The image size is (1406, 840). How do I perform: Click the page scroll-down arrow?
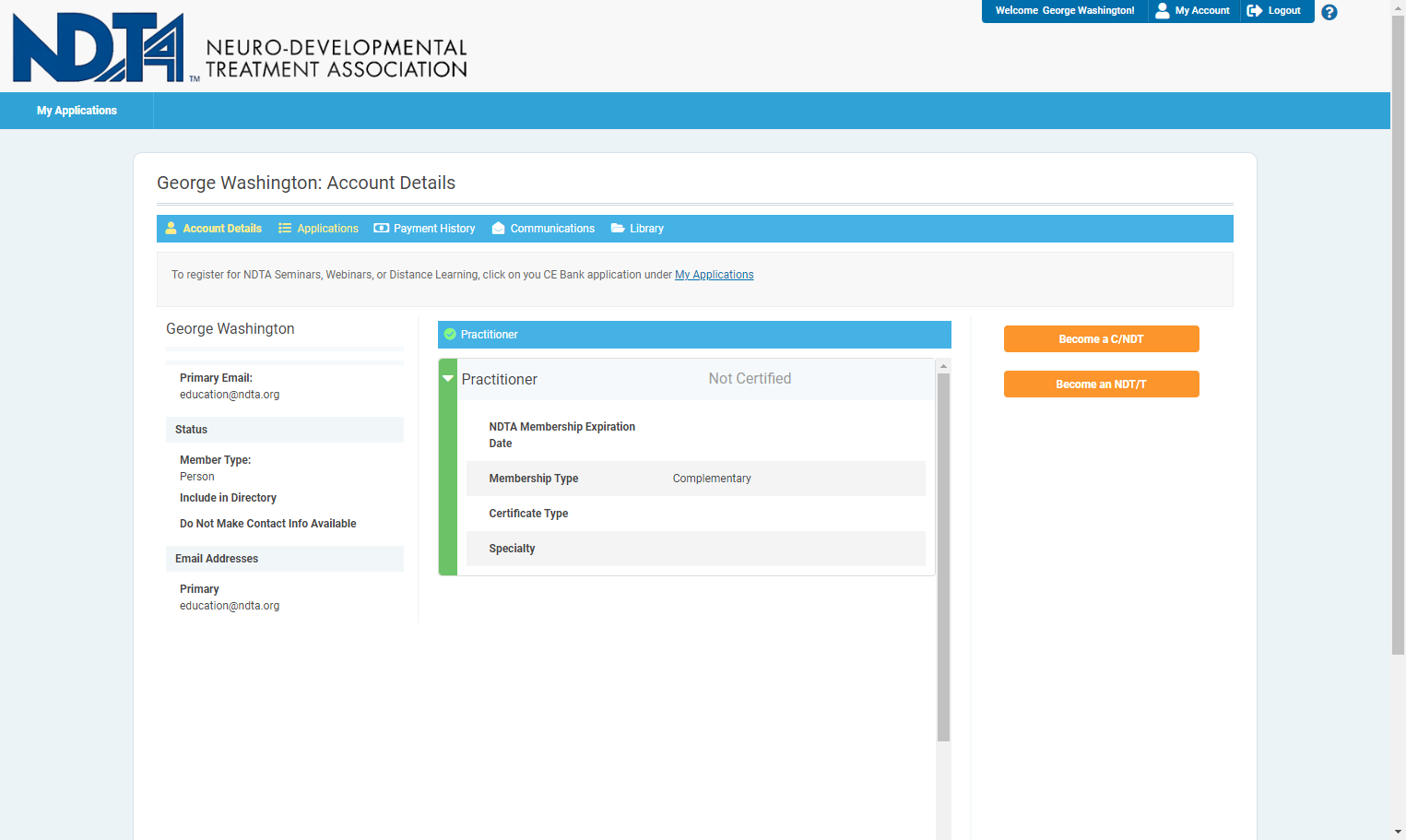[1399, 832]
